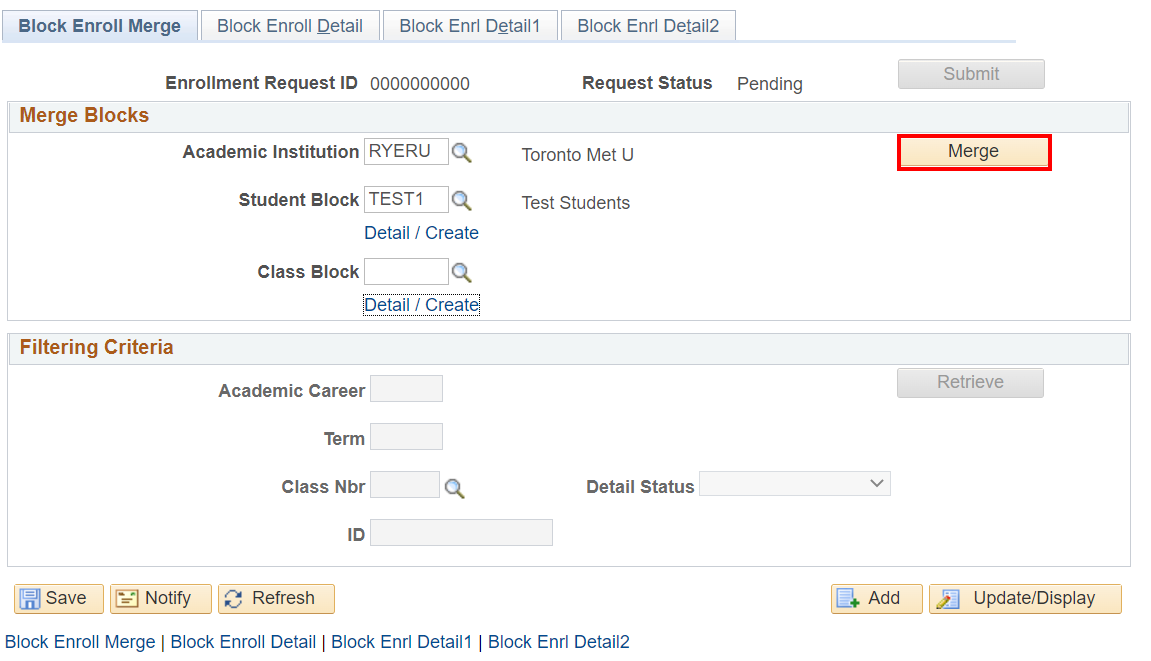Focus the Academic Institution text field
The width and height of the screenshot is (1151, 661).
point(406,152)
